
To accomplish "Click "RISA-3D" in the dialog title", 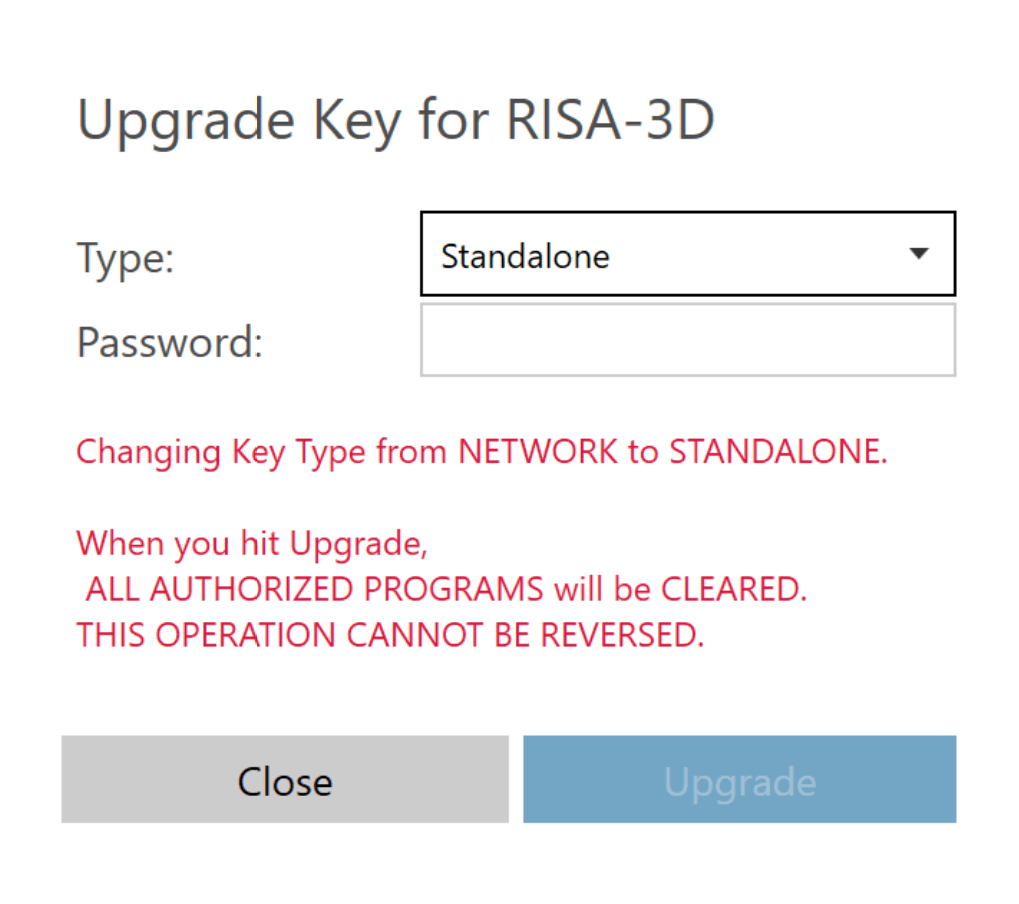I will coord(612,122).
